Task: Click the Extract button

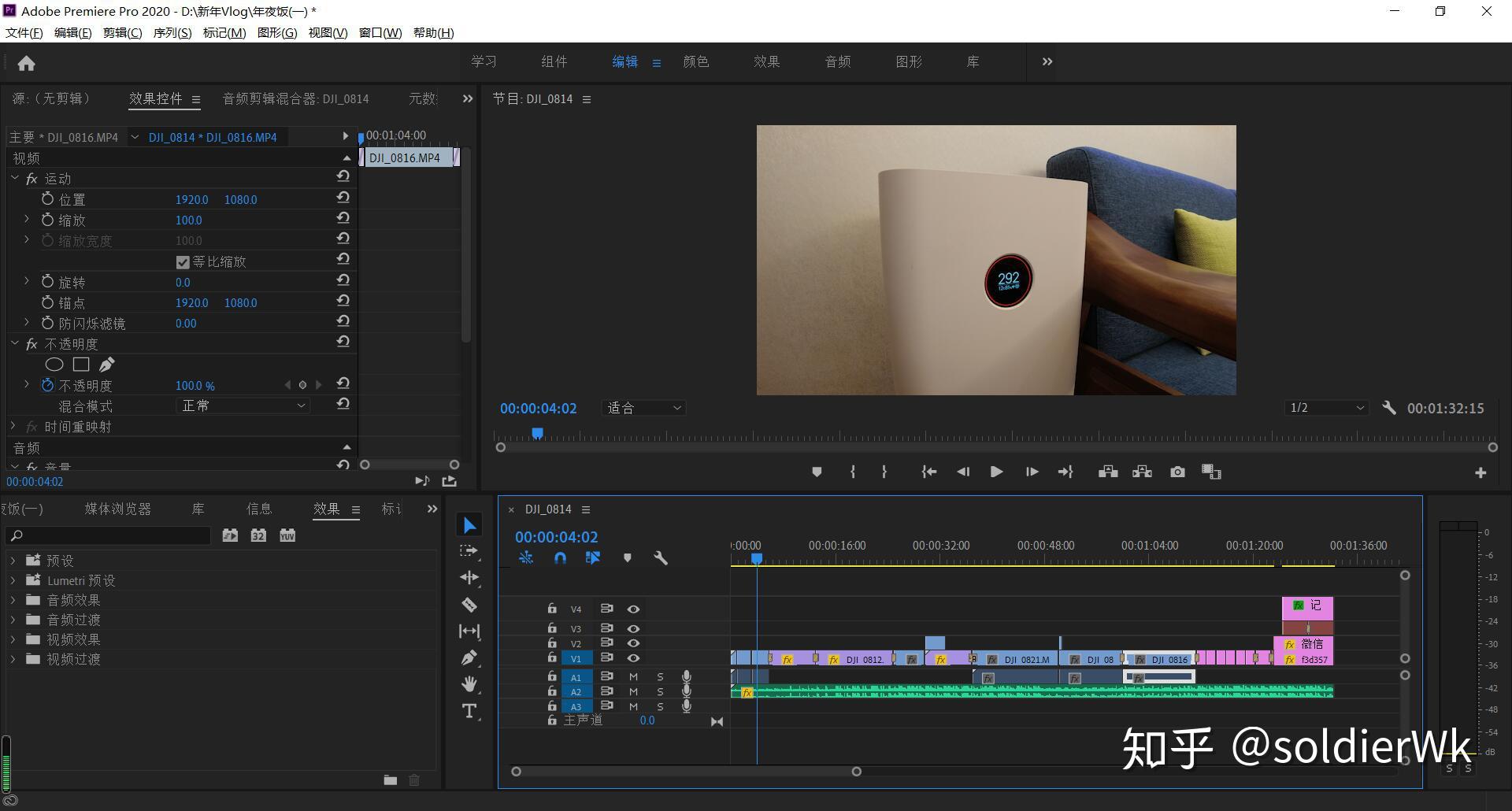Action: point(1142,472)
